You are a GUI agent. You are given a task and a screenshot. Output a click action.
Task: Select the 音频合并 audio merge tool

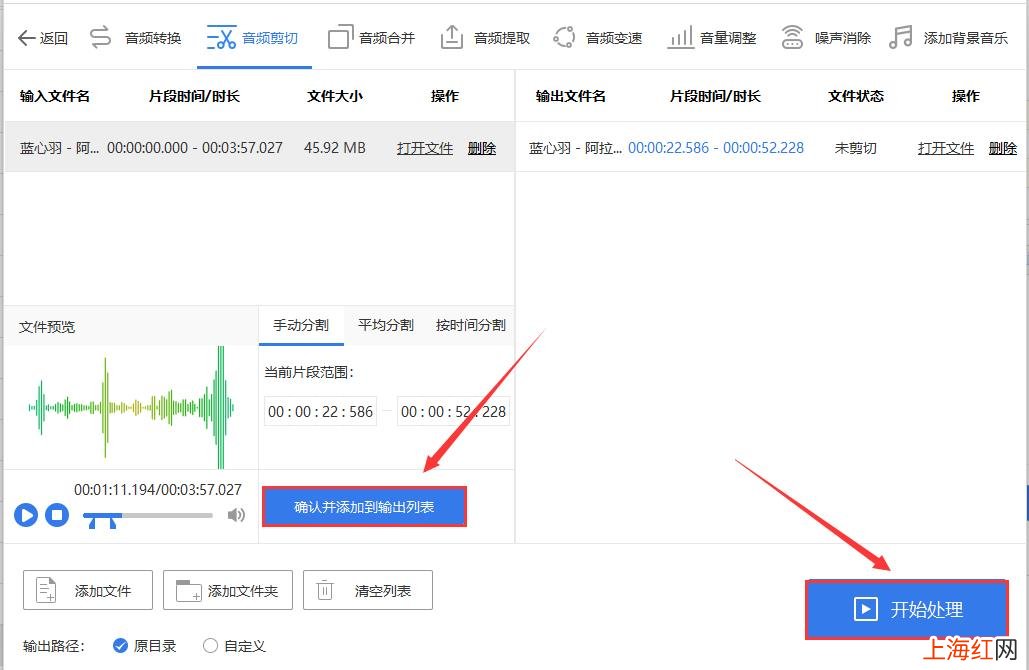click(371, 38)
